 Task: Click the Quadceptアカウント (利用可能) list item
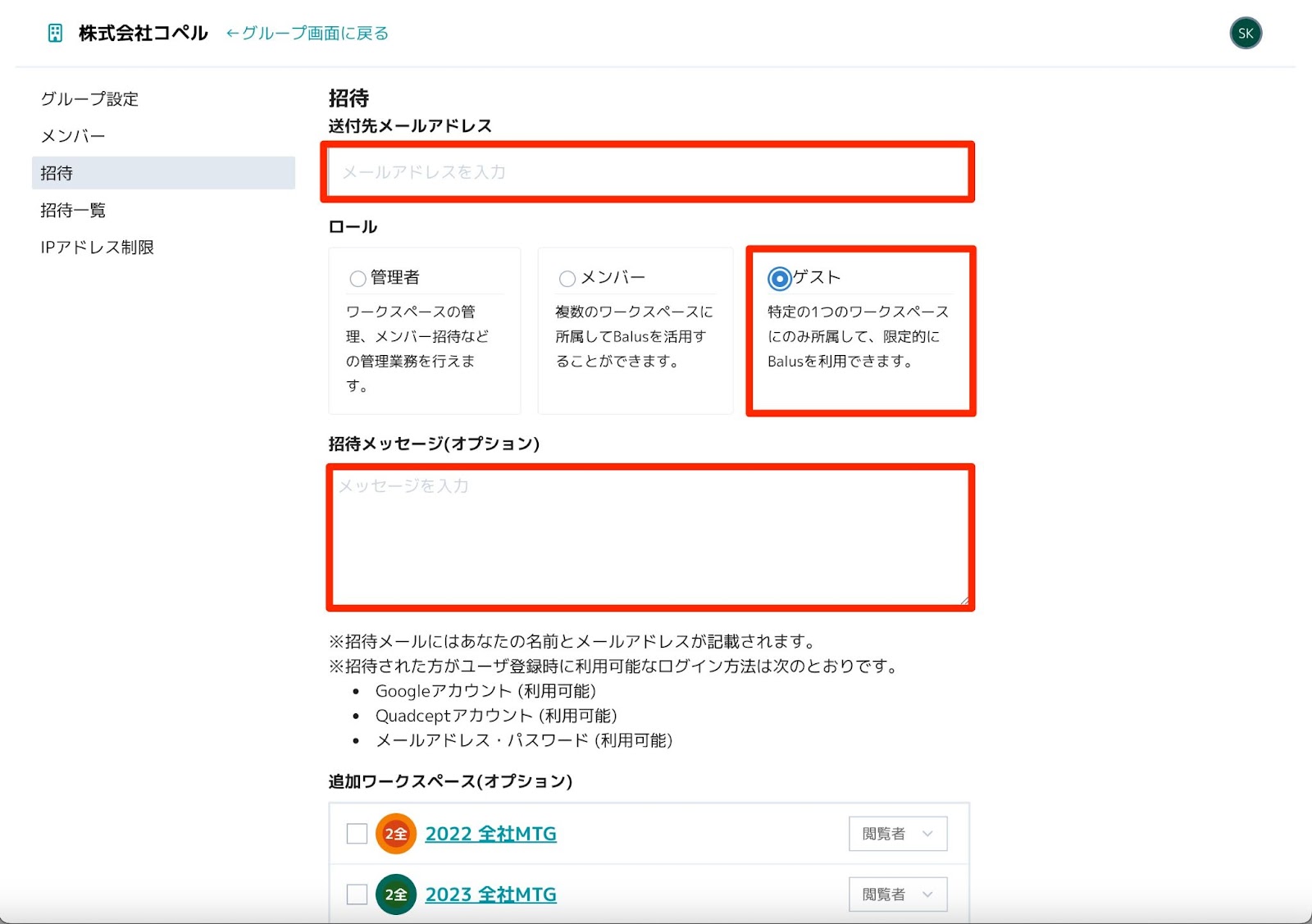point(496,716)
